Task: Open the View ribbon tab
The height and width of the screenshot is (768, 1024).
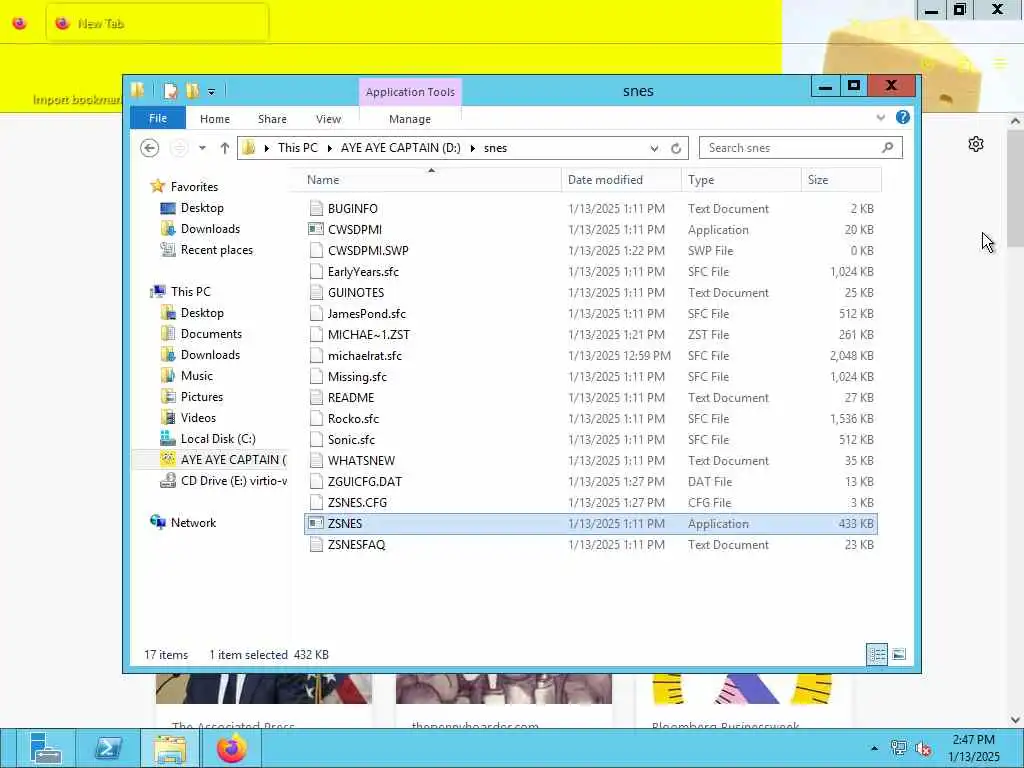Action: [328, 119]
